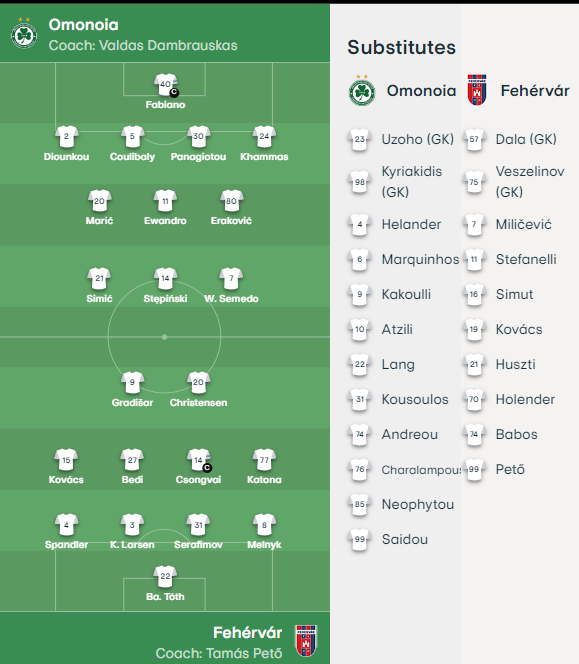
Task: Select Holender from Fehérvár substitutes
Action: click(525, 399)
